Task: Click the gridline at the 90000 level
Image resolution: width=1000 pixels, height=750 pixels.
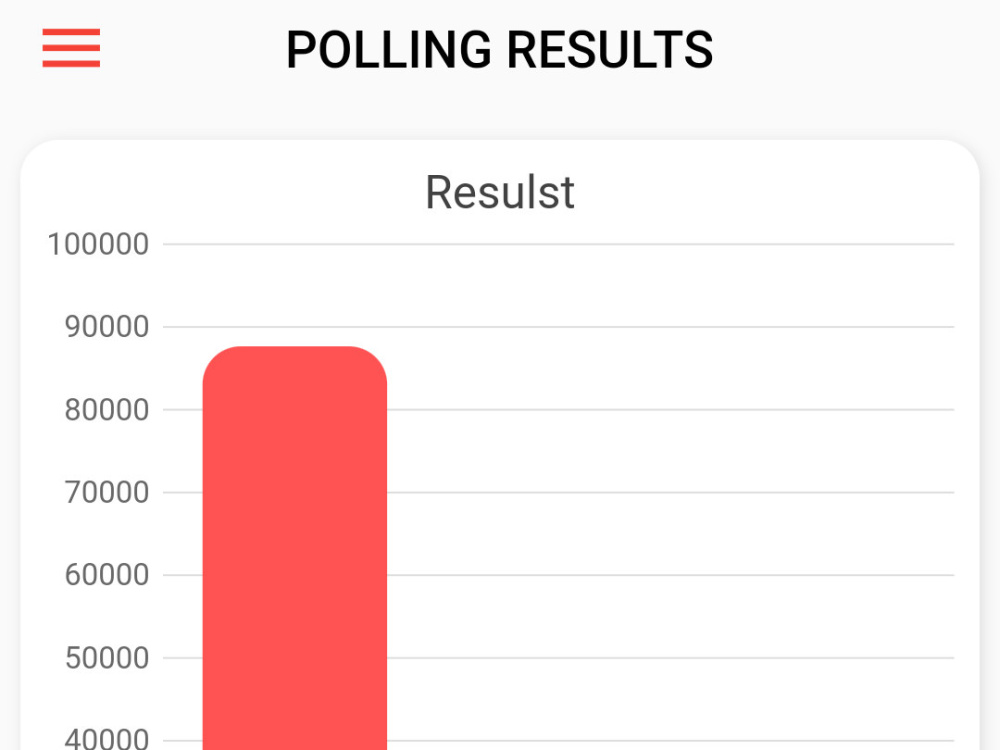Action: coord(558,327)
